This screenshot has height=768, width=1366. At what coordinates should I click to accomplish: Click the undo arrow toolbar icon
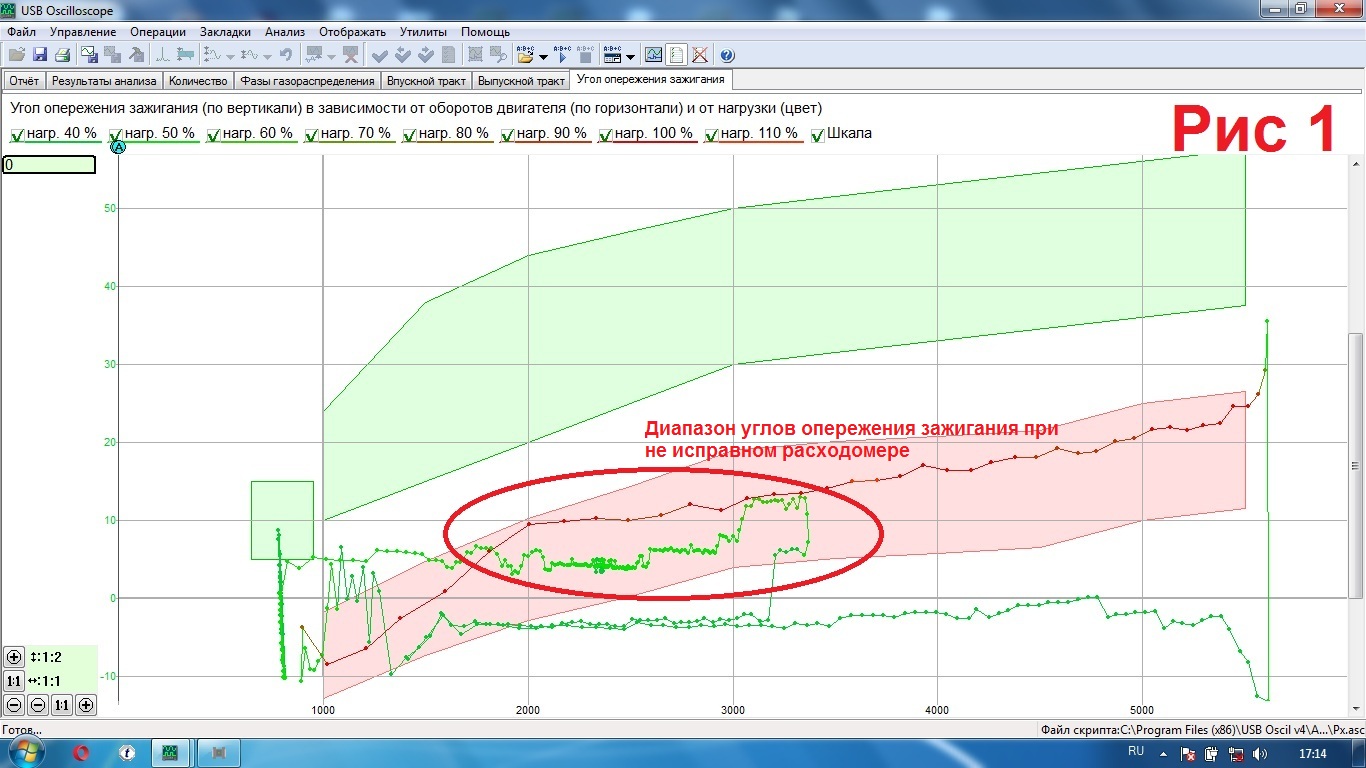pos(285,55)
